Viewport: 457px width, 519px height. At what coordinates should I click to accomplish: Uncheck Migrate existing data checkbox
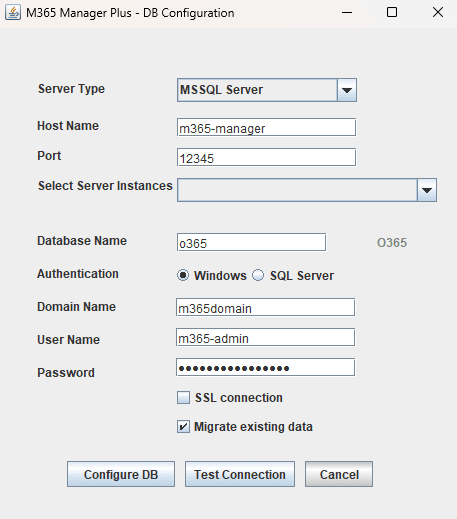click(183, 427)
